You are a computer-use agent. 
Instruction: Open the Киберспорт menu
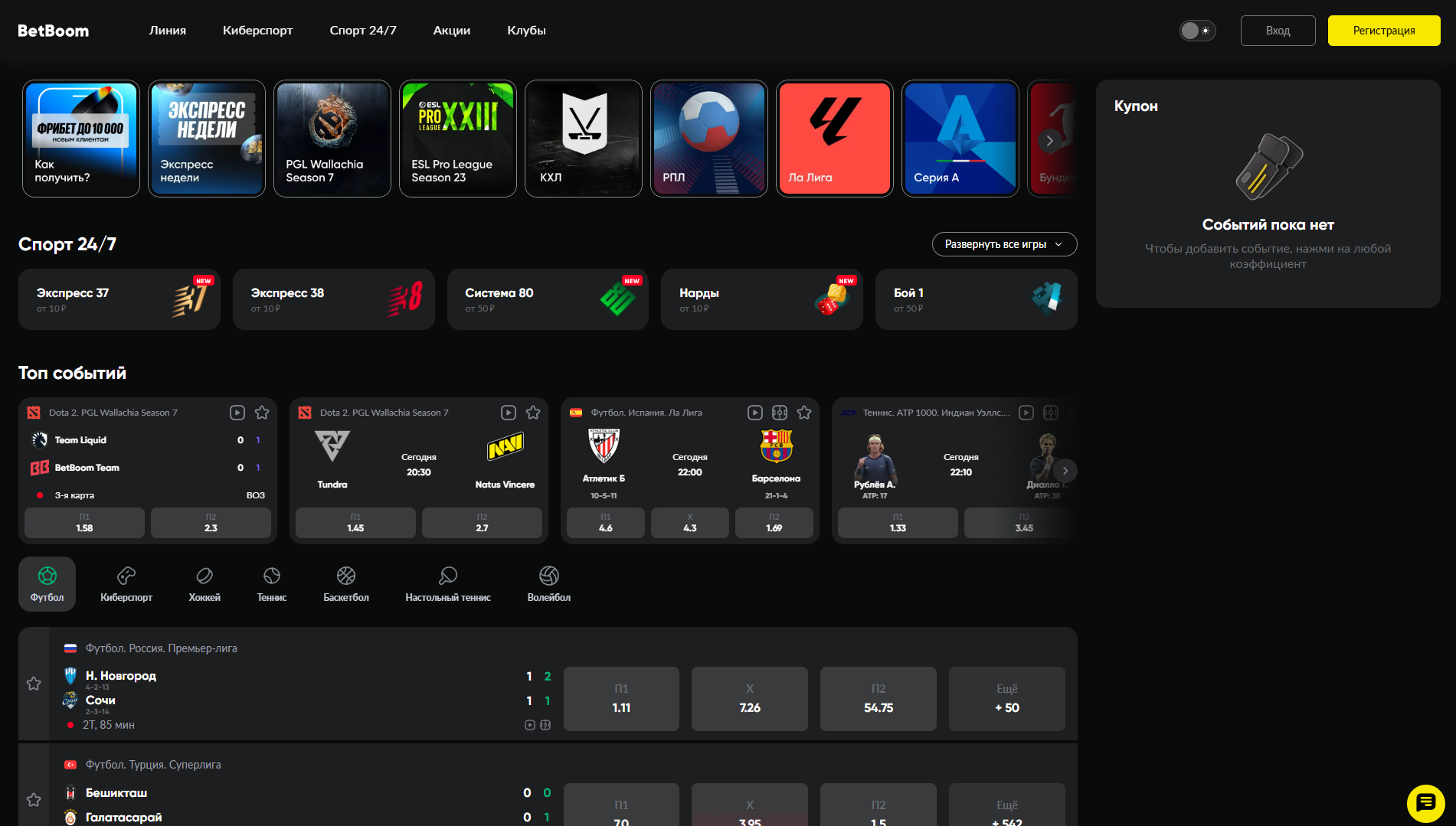pyautogui.click(x=258, y=31)
